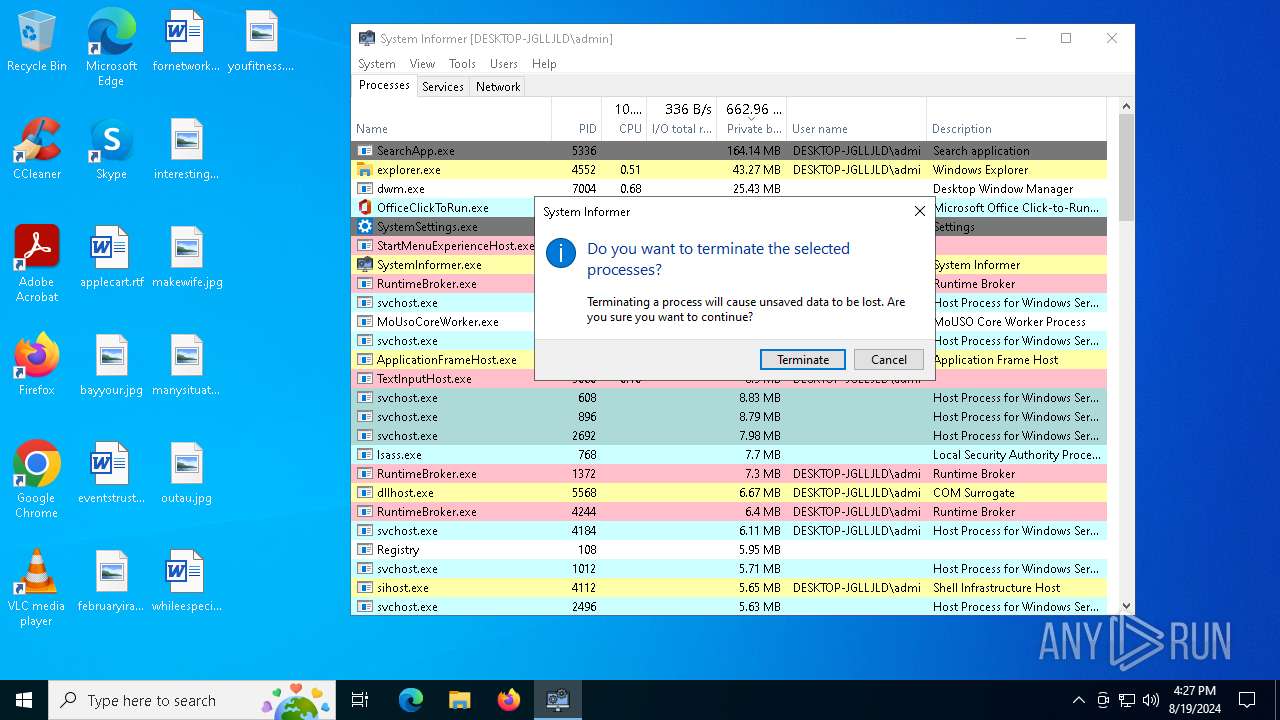Select the applecart.rtf desktop file
This screenshot has width=1280, height=720.
pos(111,257)
